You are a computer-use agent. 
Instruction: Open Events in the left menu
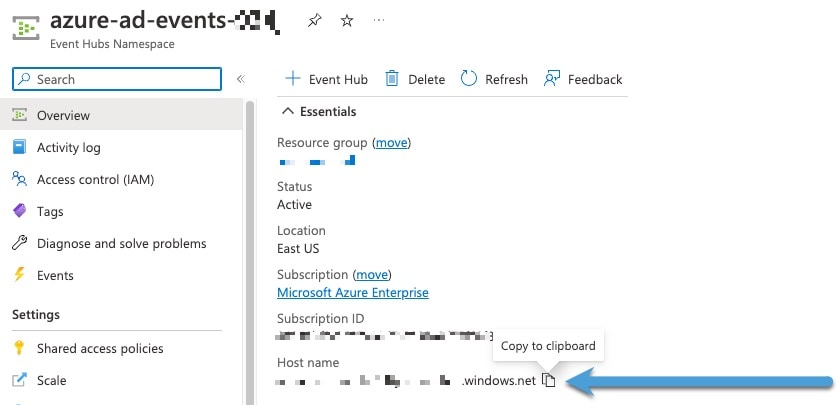tap(121, 276)
